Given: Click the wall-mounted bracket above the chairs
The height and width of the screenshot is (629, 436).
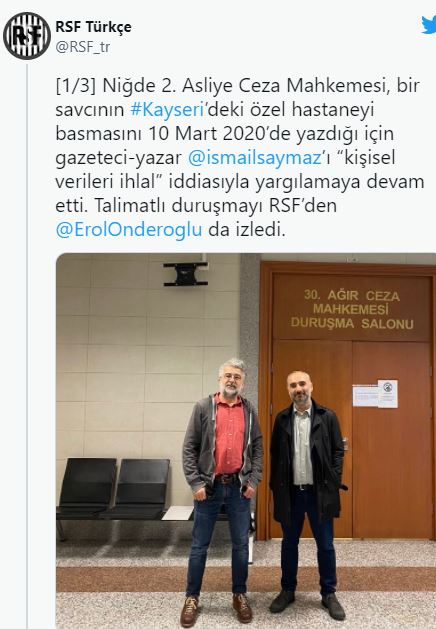Looking at the screenshot, I should [186, 274].
